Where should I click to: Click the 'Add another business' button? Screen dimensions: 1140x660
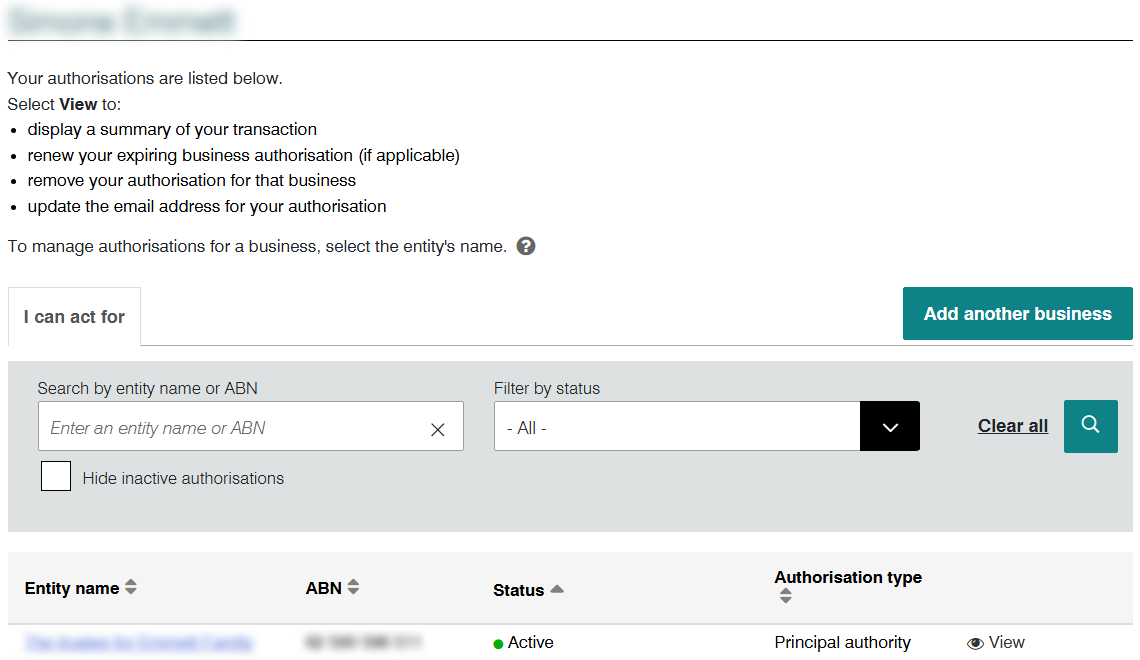1017,314
